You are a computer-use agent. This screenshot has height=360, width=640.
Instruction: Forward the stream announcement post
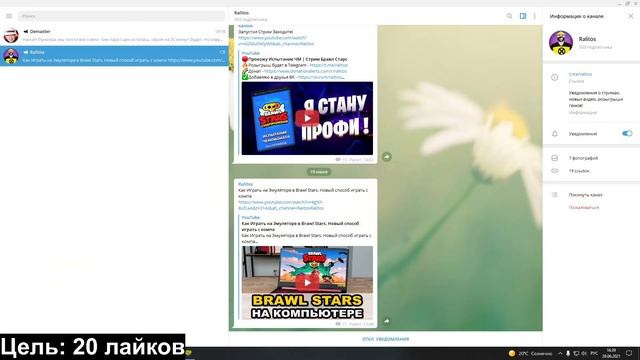(x=387, y=157)
